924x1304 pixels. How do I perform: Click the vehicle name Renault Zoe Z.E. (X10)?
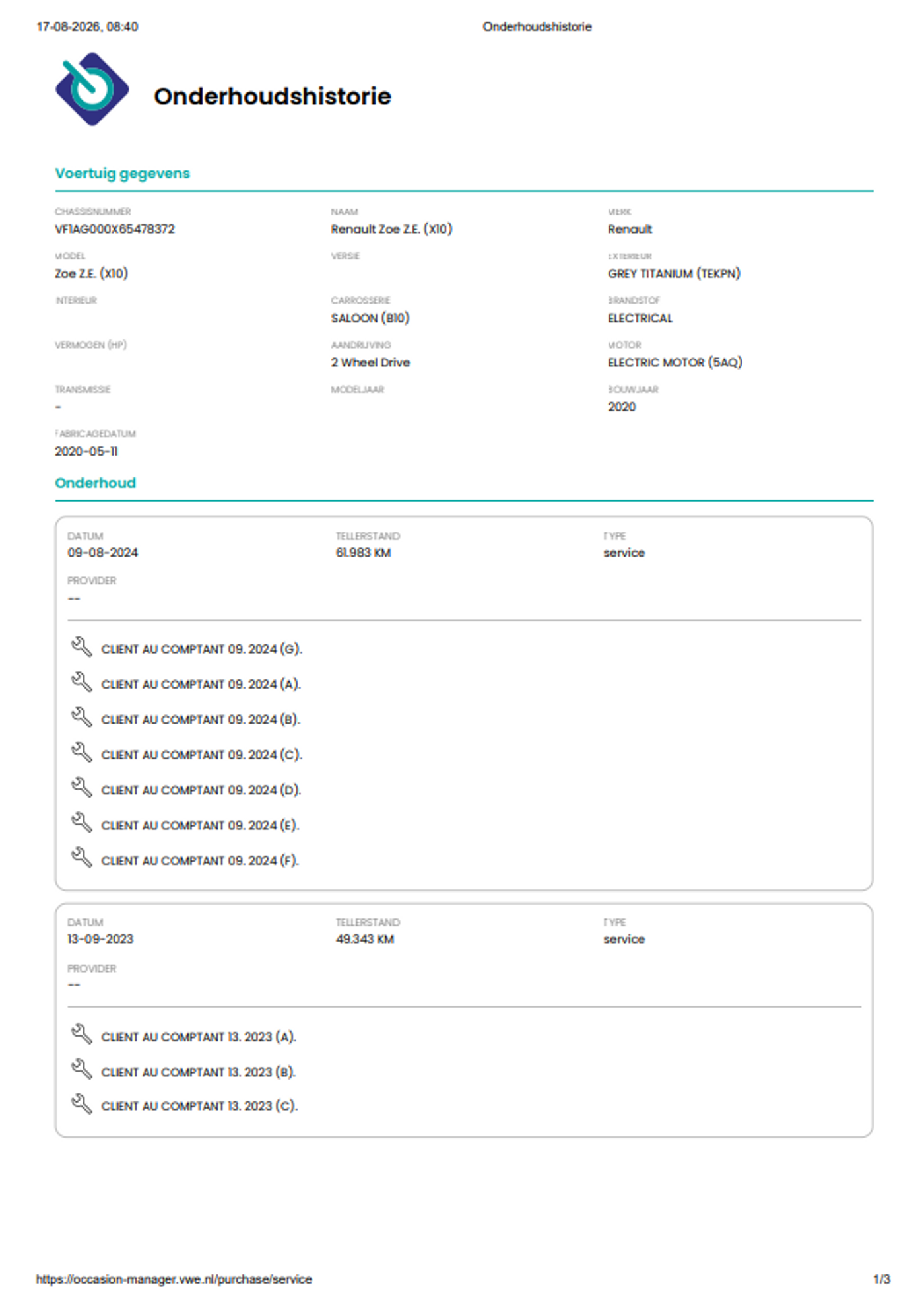(391, 229)
